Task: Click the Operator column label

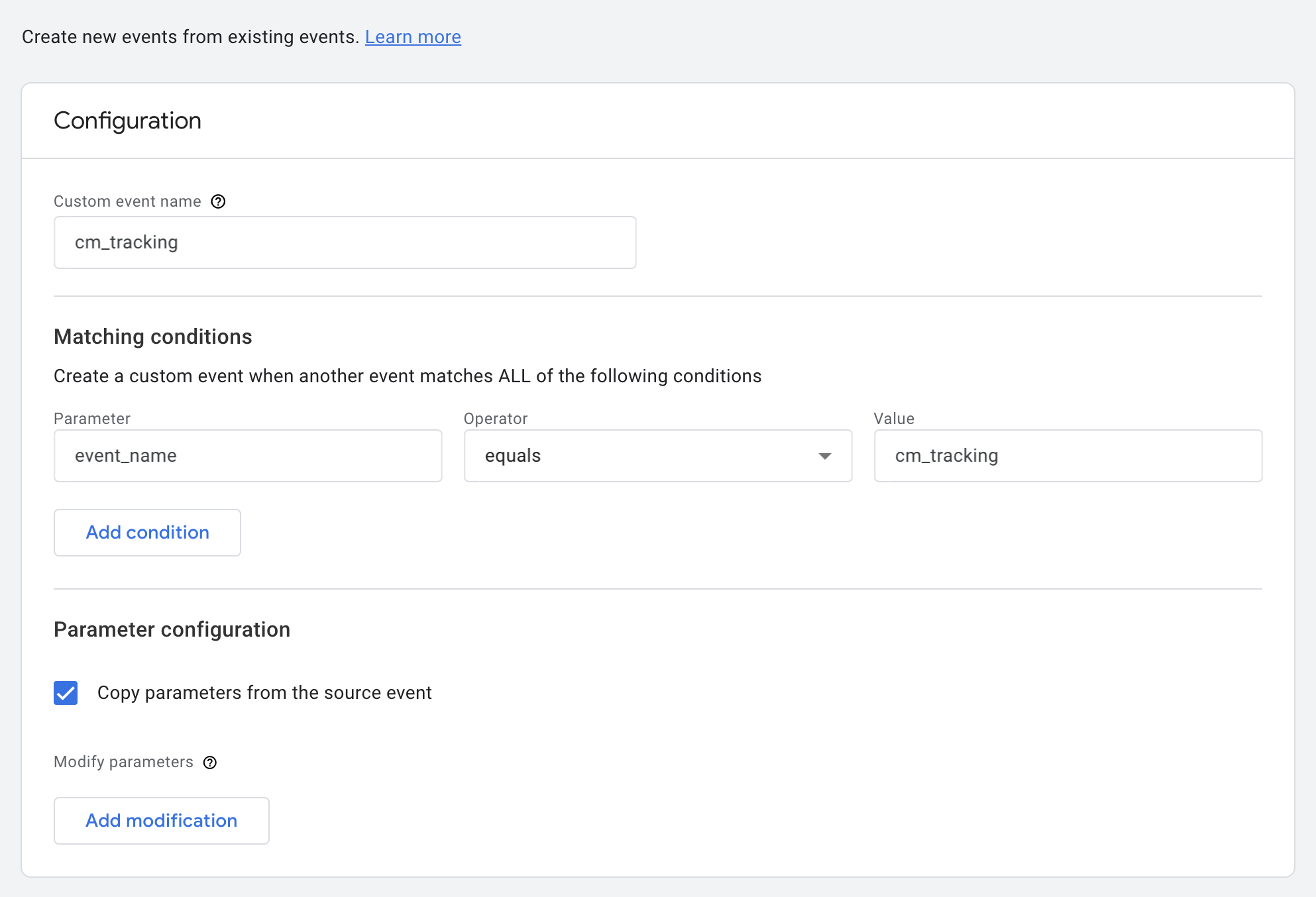Action: pyautogui.click(x=496, y=419)
